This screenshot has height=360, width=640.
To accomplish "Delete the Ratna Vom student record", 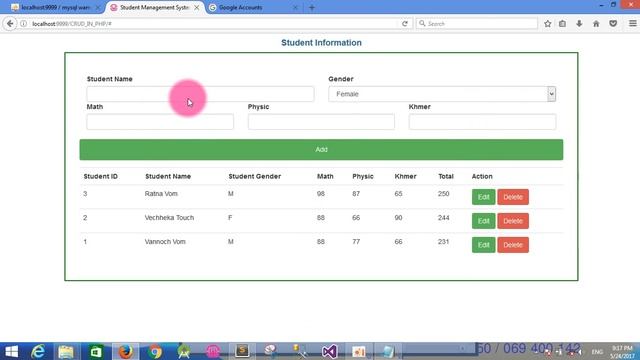I will click(513, 197).
